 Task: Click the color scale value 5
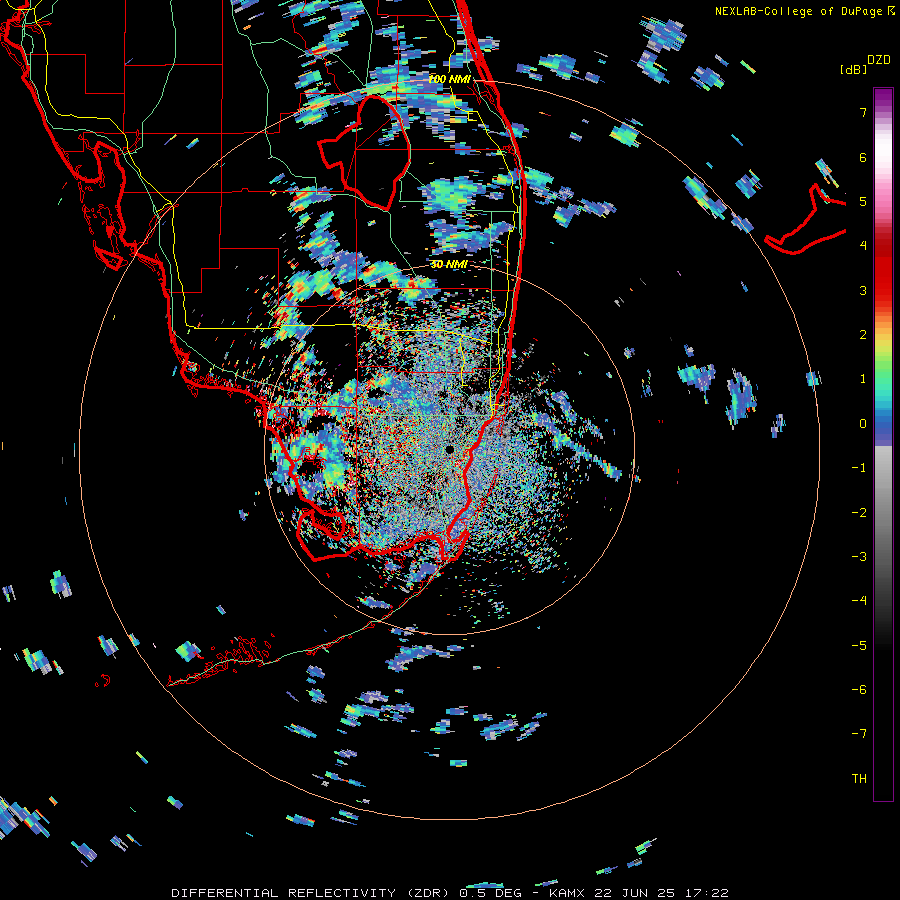863,201
